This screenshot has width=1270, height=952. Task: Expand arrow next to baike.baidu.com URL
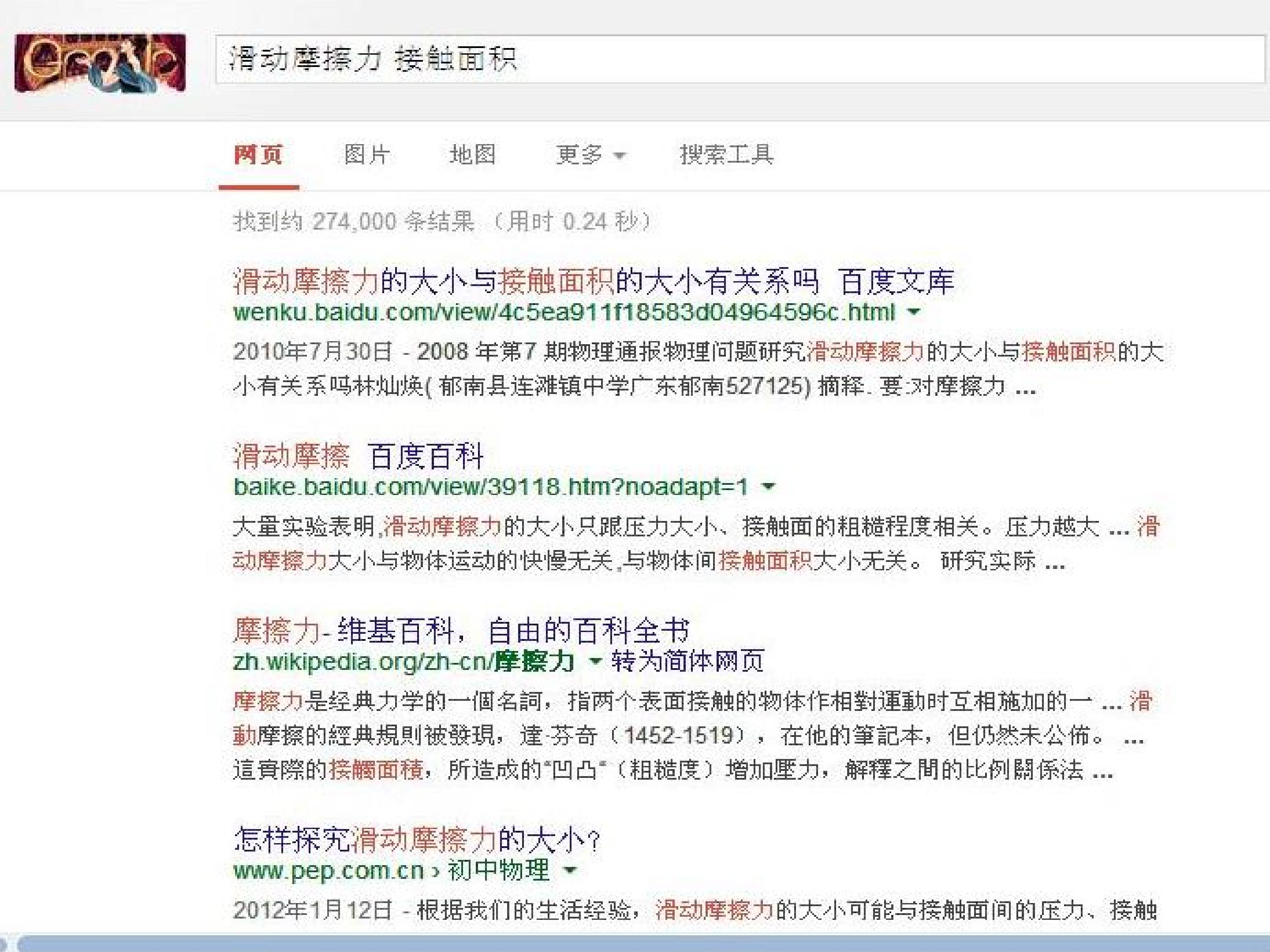pyautogui.click(x=768, y=487)
